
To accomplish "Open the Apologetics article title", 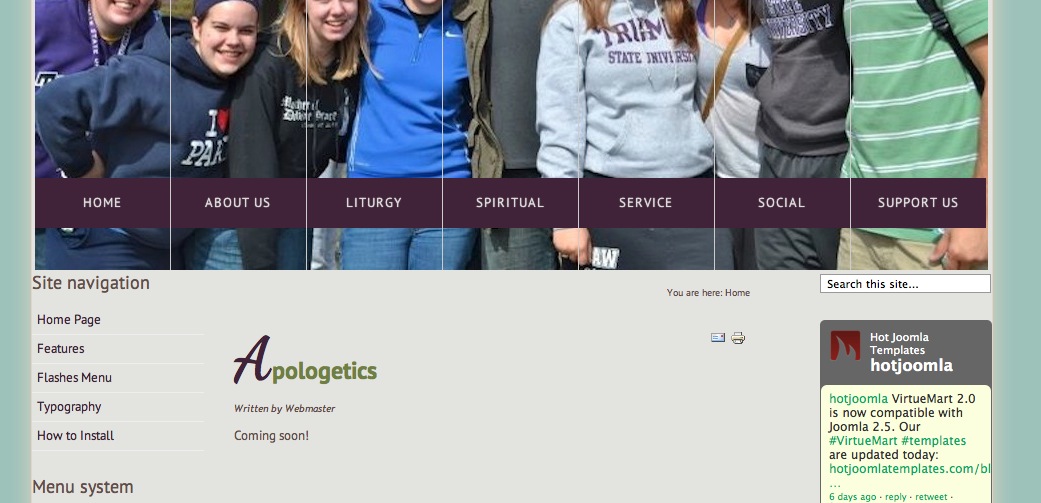I will pyautogui.click(x=305, y=360).
